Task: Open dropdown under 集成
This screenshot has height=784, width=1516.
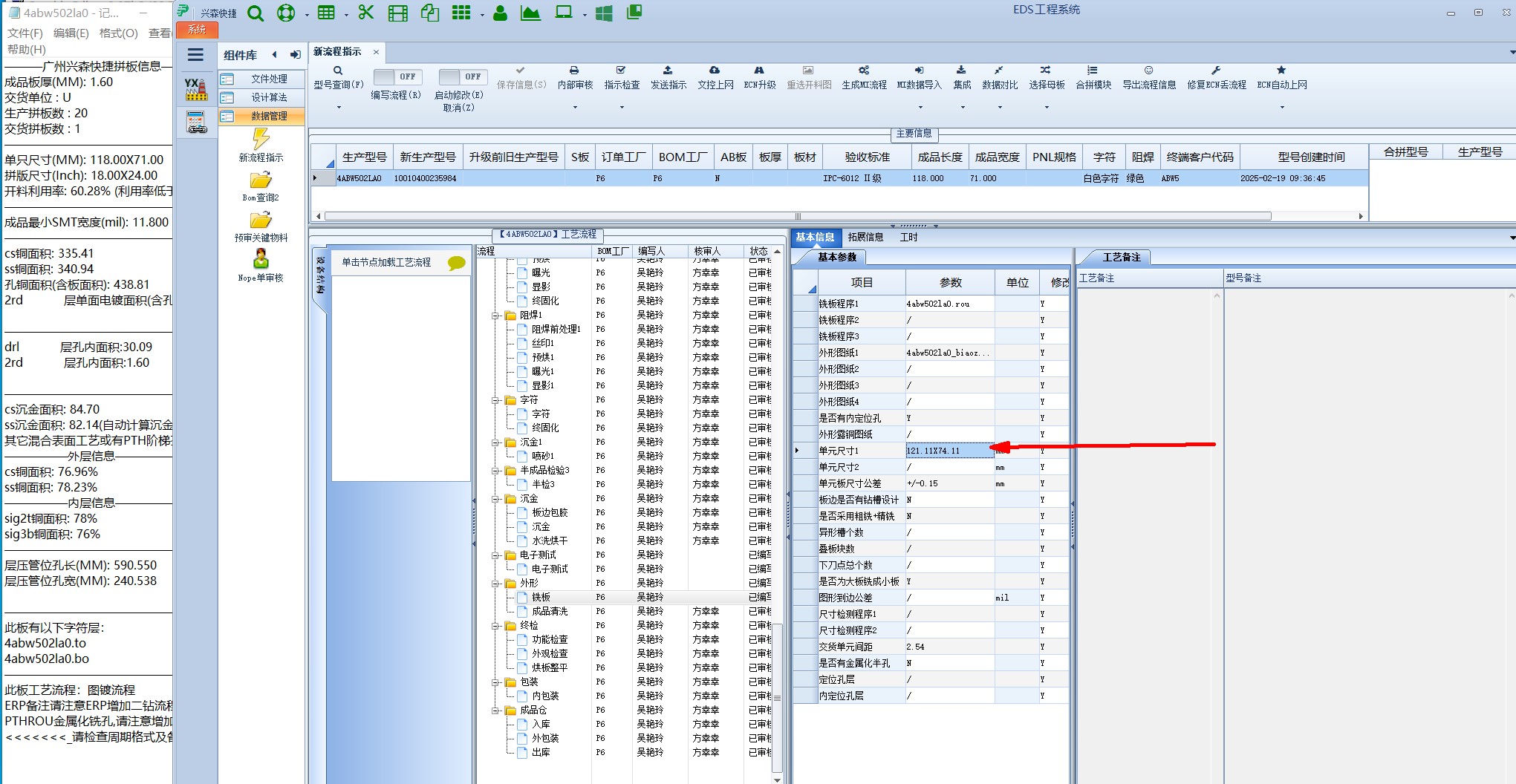Action: 963,108
